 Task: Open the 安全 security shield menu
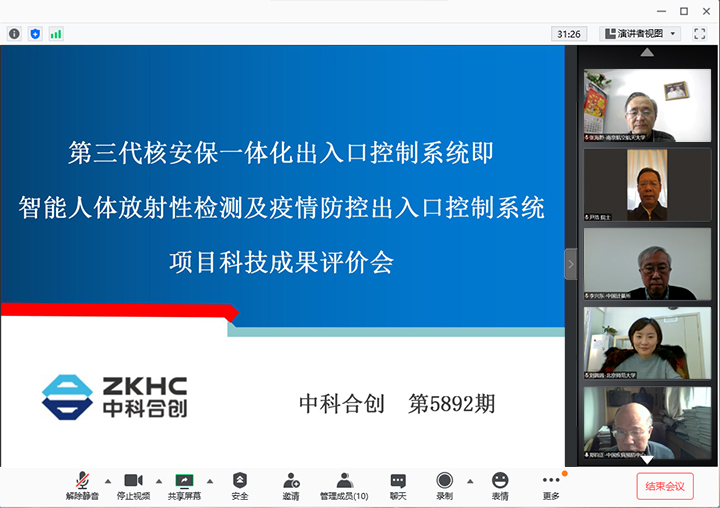tap(240, 486)
